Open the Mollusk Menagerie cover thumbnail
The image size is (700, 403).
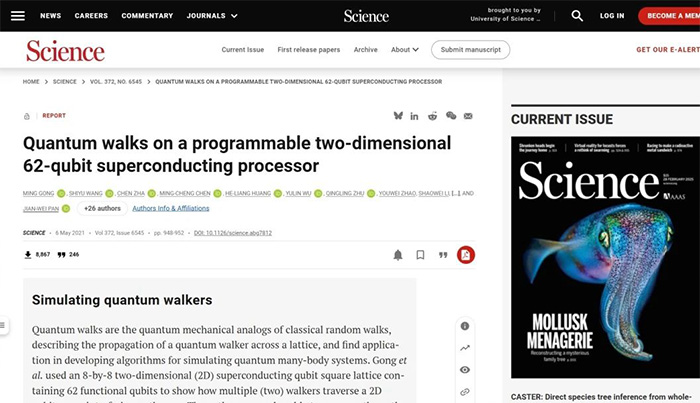click(605, 258)
